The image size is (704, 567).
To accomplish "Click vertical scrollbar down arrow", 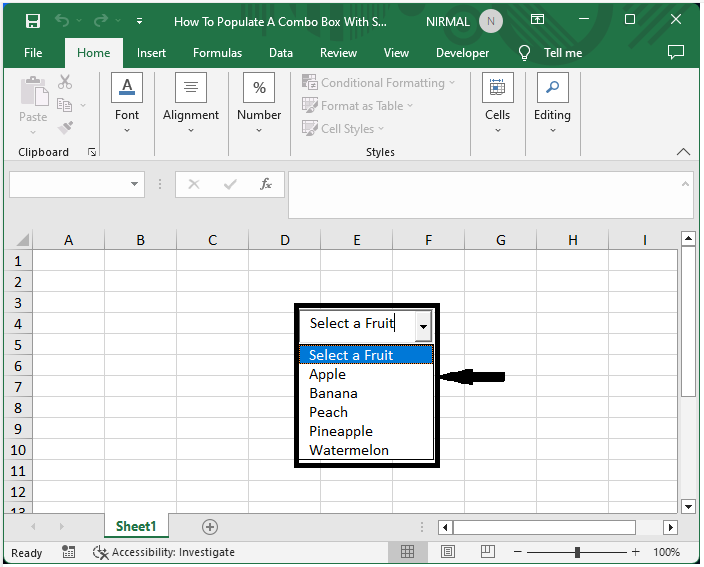I will point(688,507).
